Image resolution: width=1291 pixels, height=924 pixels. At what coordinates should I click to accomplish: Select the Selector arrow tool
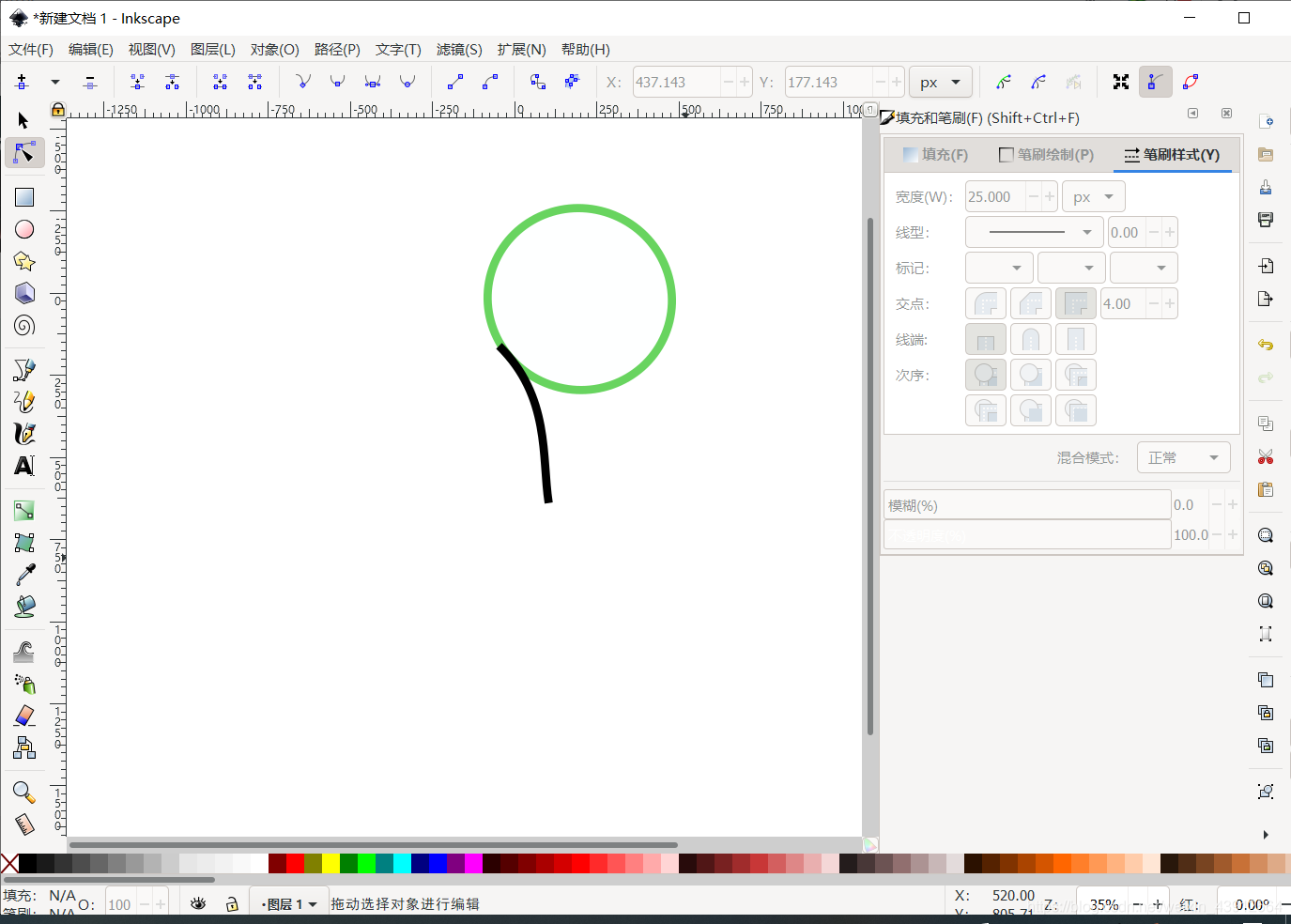pyautogui.click(x=24, y=120)
